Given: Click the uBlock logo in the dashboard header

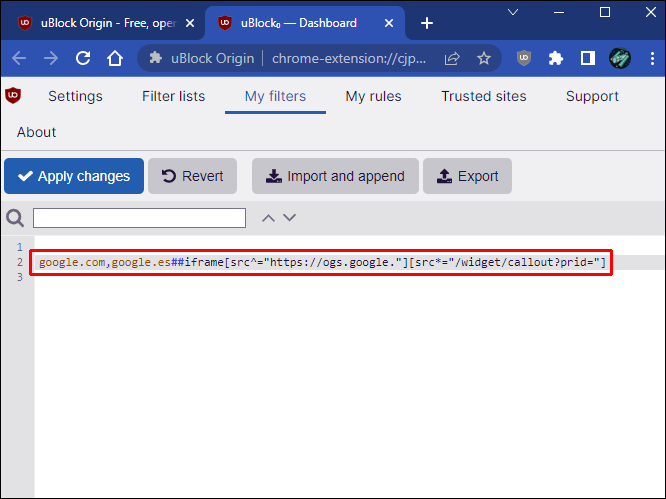Looking at the screenshot, I should click(x=13, y=96).
